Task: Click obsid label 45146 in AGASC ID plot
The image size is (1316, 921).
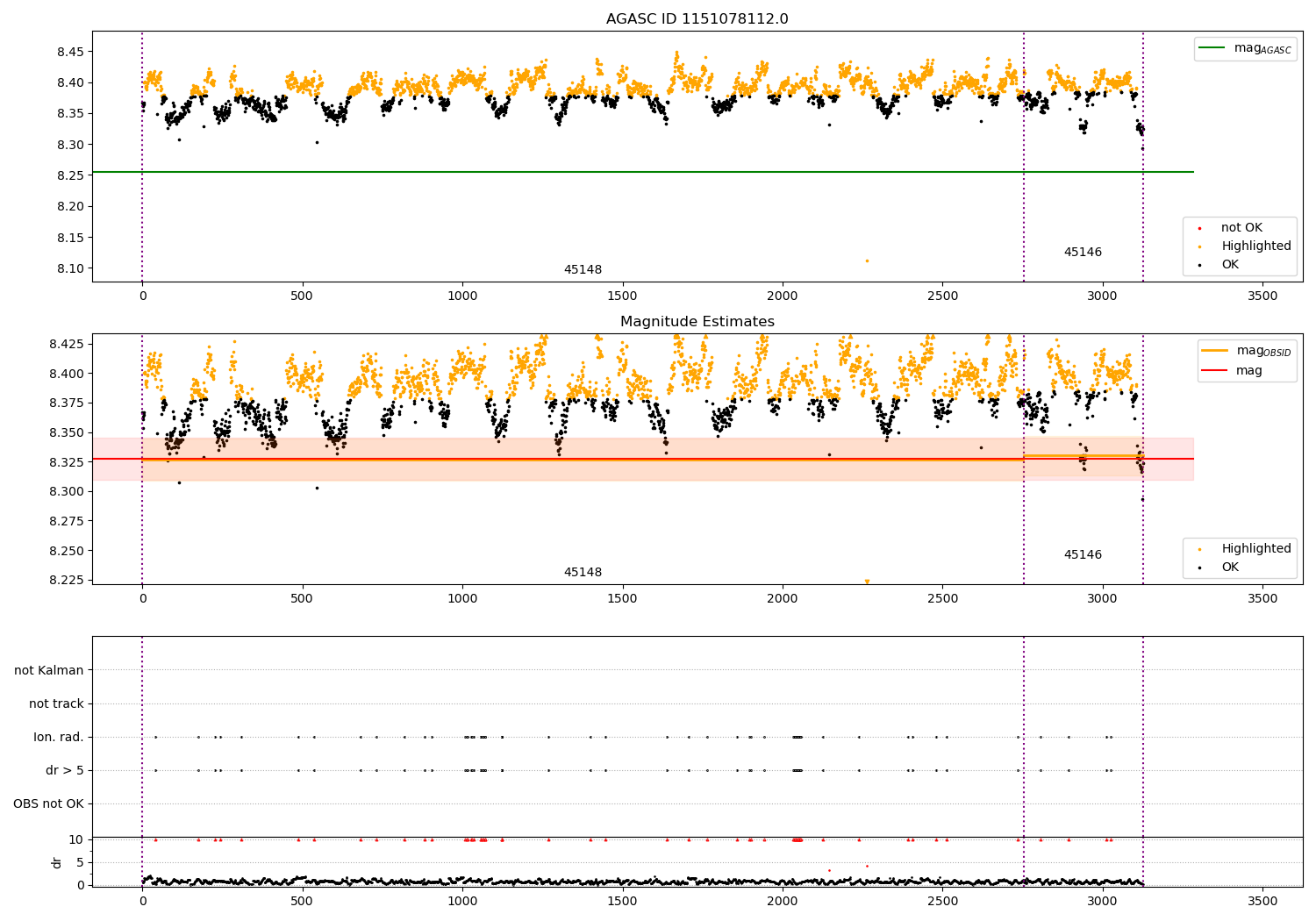Action: tap(1083, 252)
